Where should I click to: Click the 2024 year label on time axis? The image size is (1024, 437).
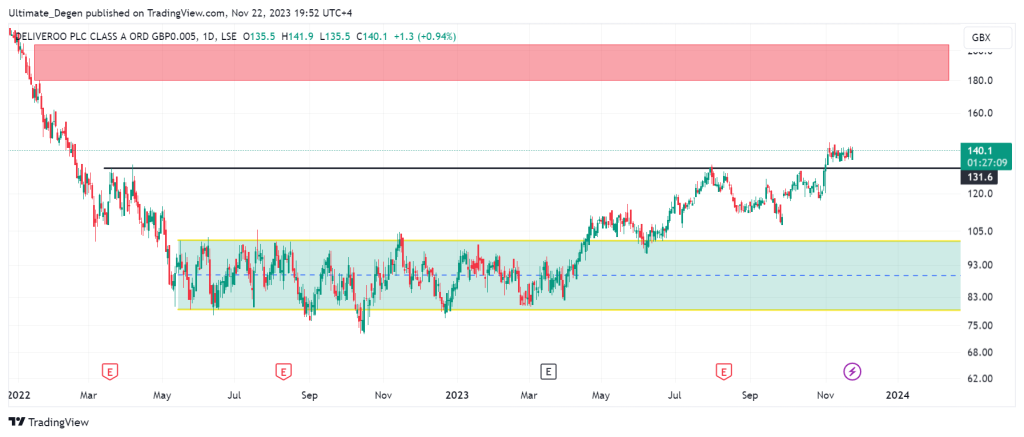click(x=897, y=395)
